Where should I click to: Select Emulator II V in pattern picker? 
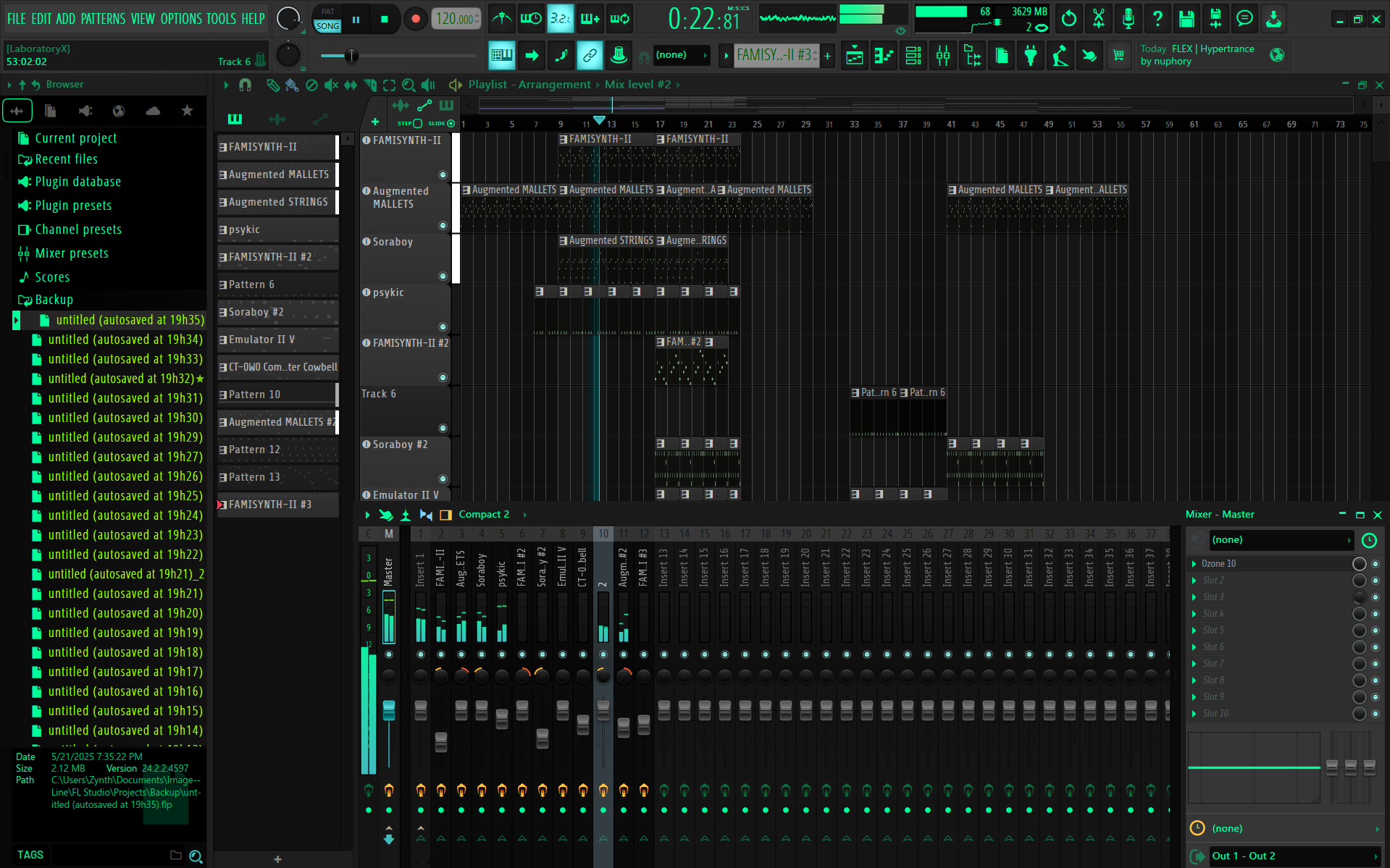pos(277,340)
